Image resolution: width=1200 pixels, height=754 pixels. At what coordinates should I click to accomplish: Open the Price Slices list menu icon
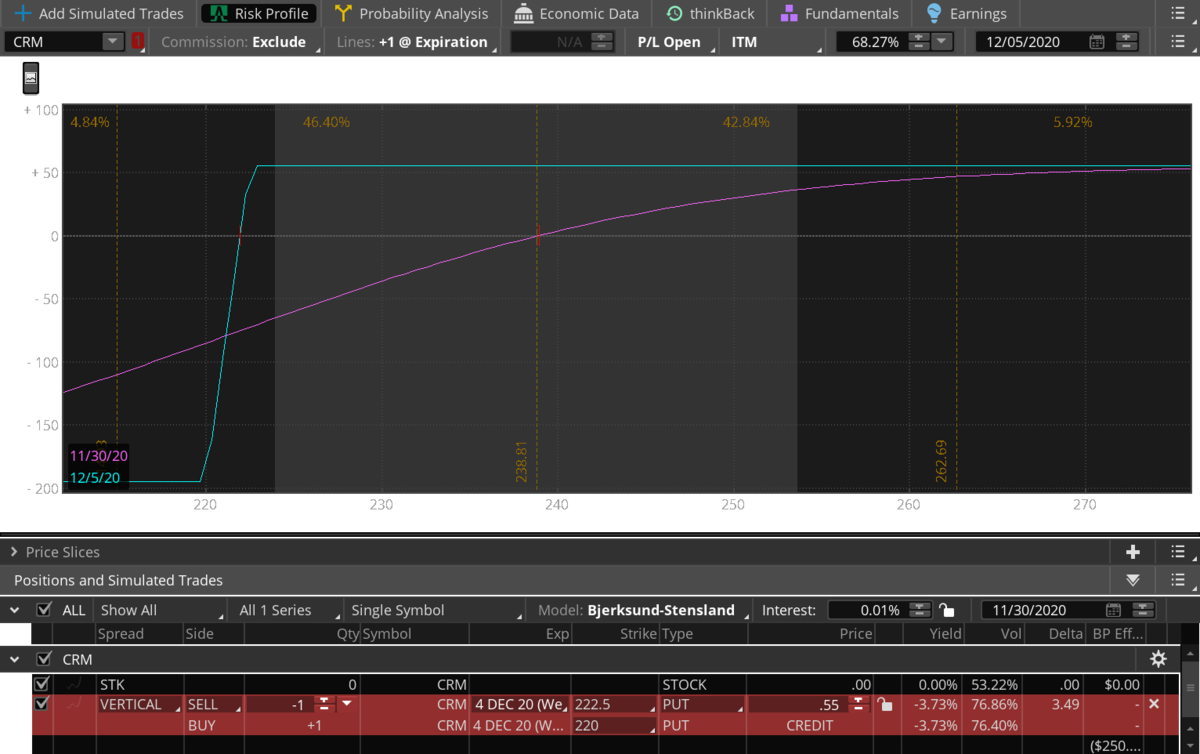pyautogui.click(x=1178, y=552)
